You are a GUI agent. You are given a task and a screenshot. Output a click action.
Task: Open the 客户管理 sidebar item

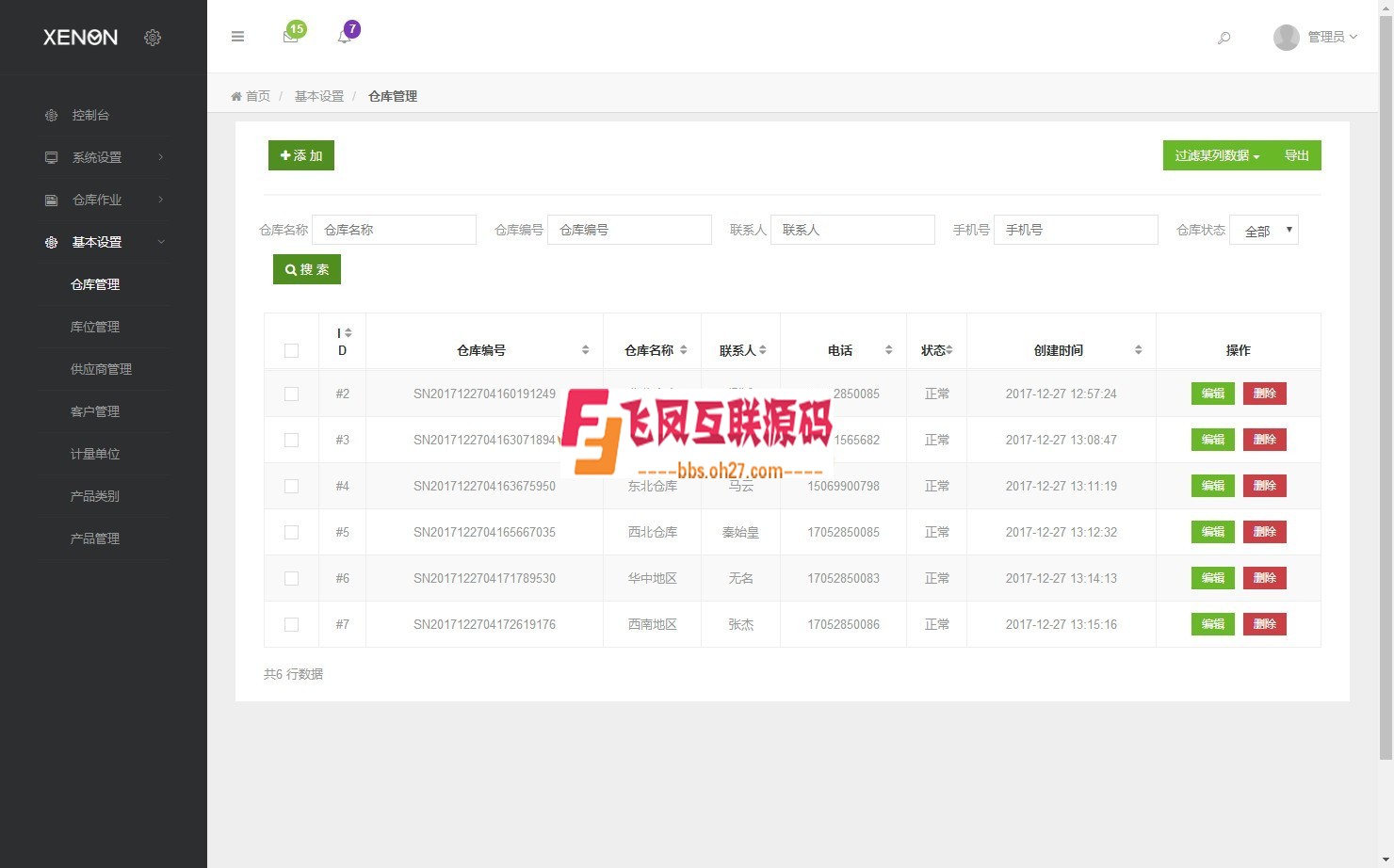tap(95, 411)
